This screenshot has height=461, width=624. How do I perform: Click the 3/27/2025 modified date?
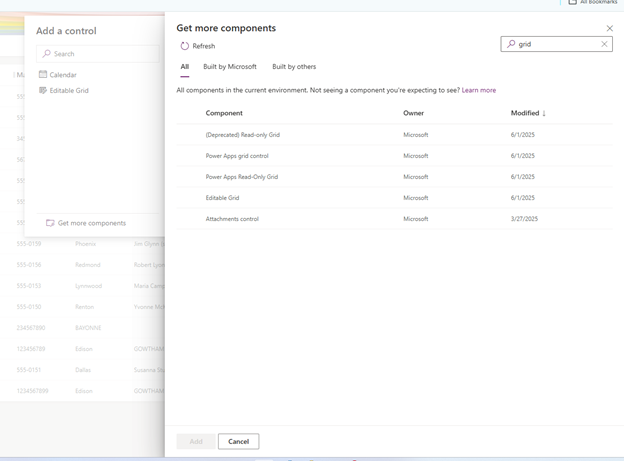click(524, 219)
